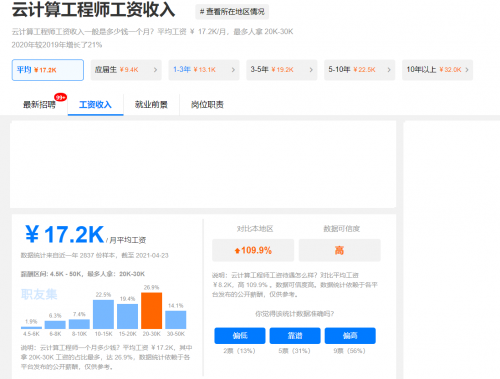Expand the 3-5年 ¥19.2K chevron arrow
Screen dimensions: 500x379
(x=311, y=70)
